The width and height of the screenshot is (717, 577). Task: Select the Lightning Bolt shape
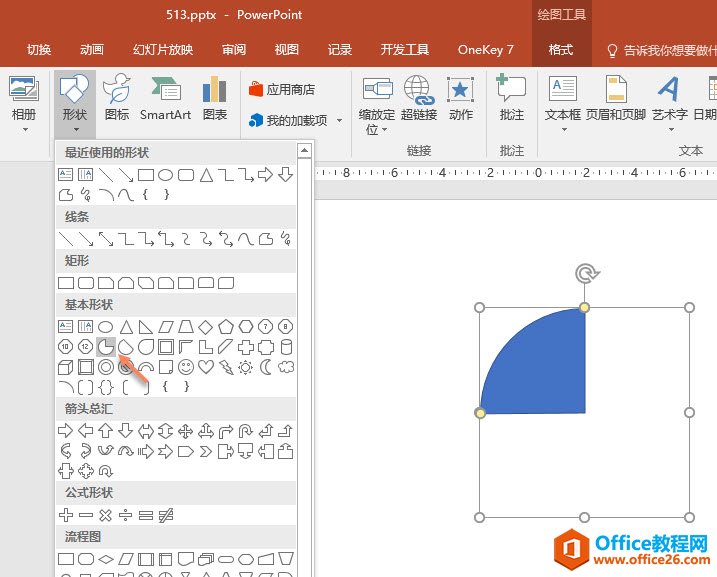pos(226,367)
